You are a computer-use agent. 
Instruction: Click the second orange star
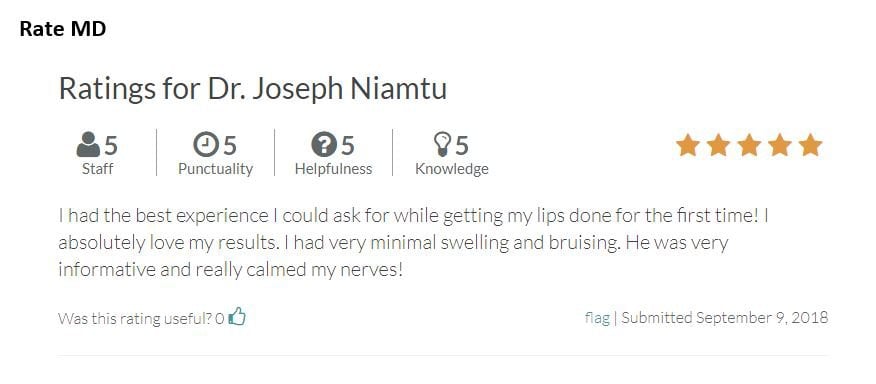tap(718, 145)
